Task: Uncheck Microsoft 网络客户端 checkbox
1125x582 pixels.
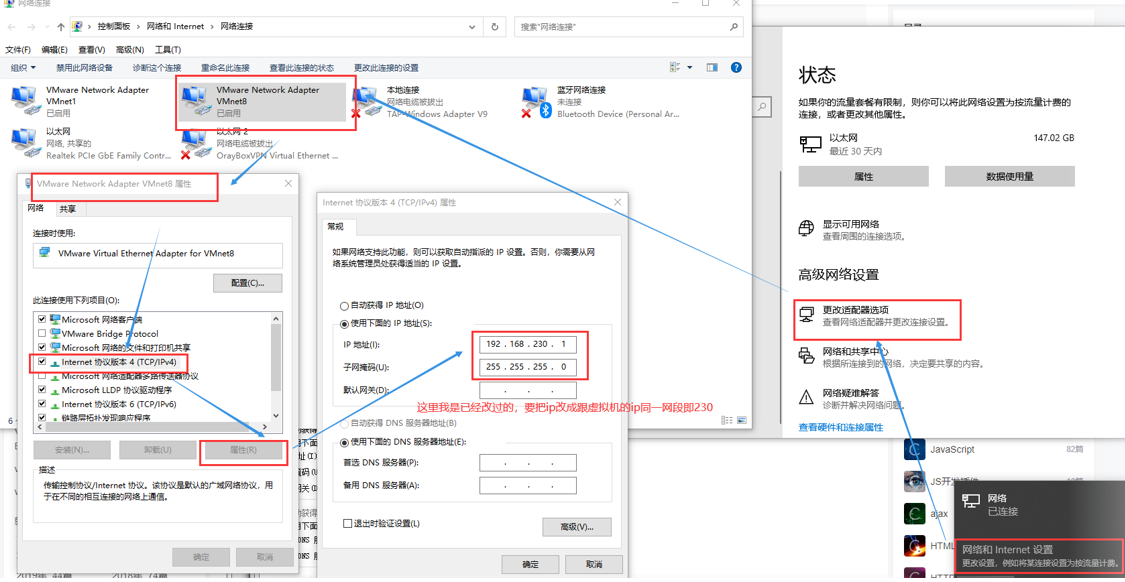Action: click(x=42, y=319)
